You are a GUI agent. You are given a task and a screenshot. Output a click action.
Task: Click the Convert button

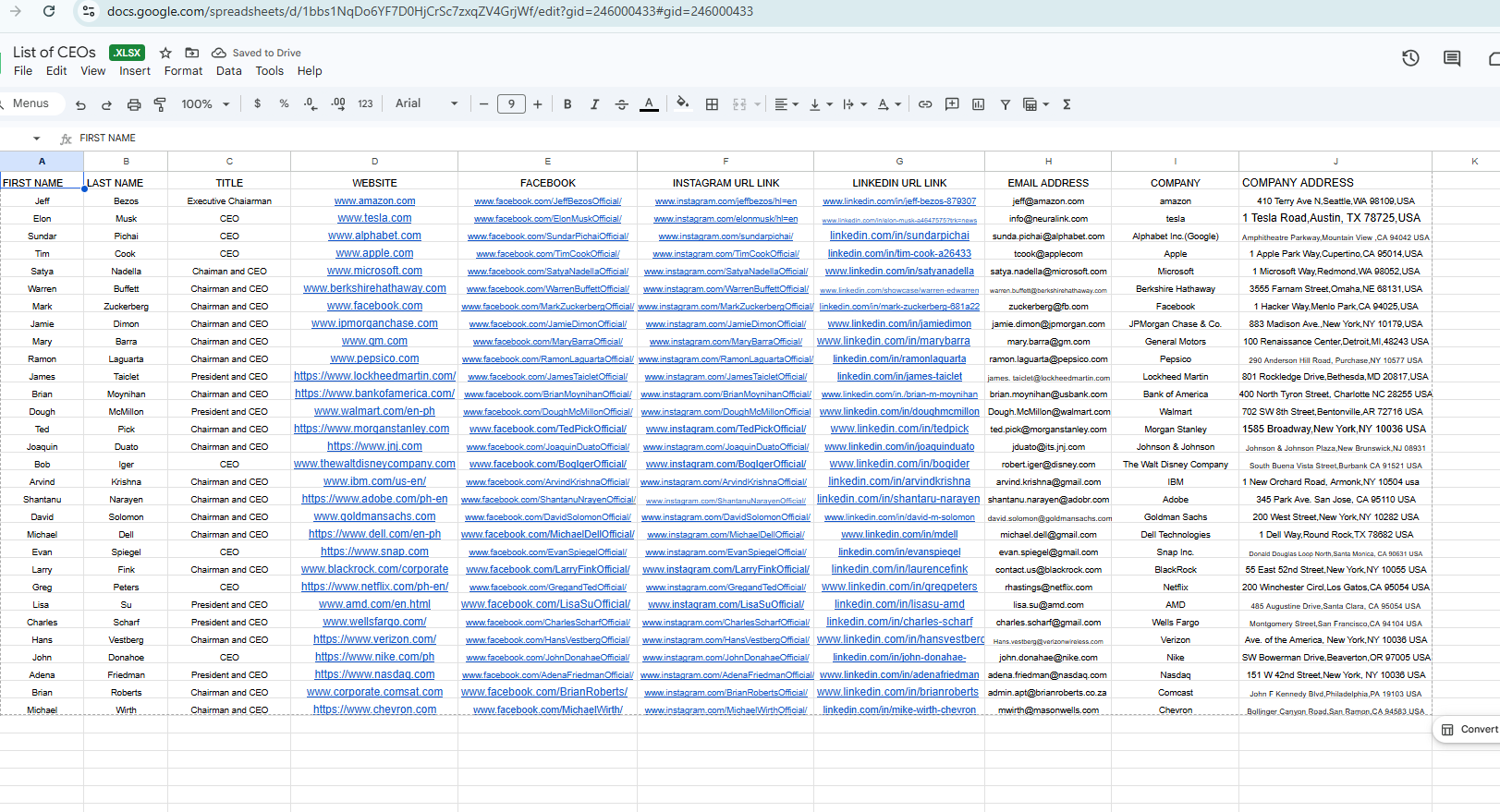coord(1470,730)
